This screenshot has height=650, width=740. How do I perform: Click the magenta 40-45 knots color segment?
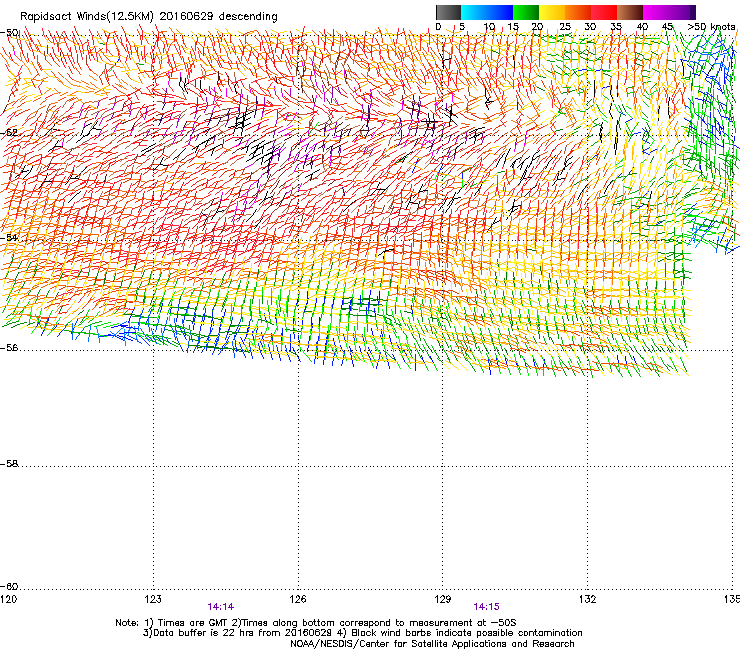tap(656, 12)
